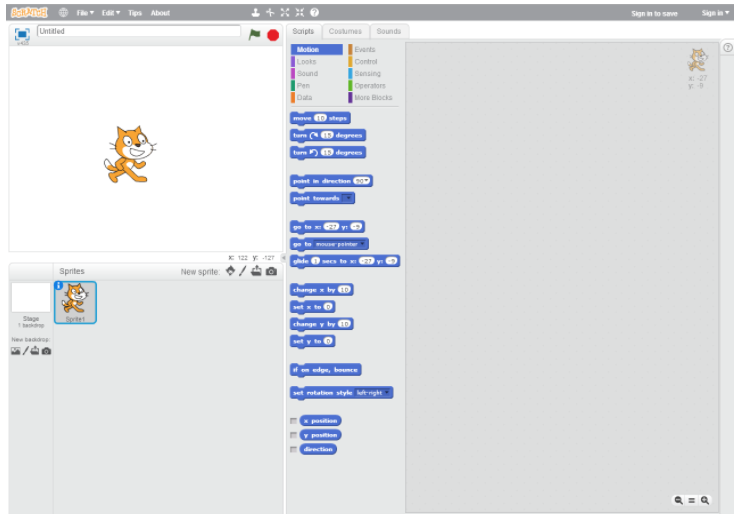Viewport: 738px width, 522px height.
Task: Click the change x by 10 block
Action: pyautogui.click(x=321, y=290)
